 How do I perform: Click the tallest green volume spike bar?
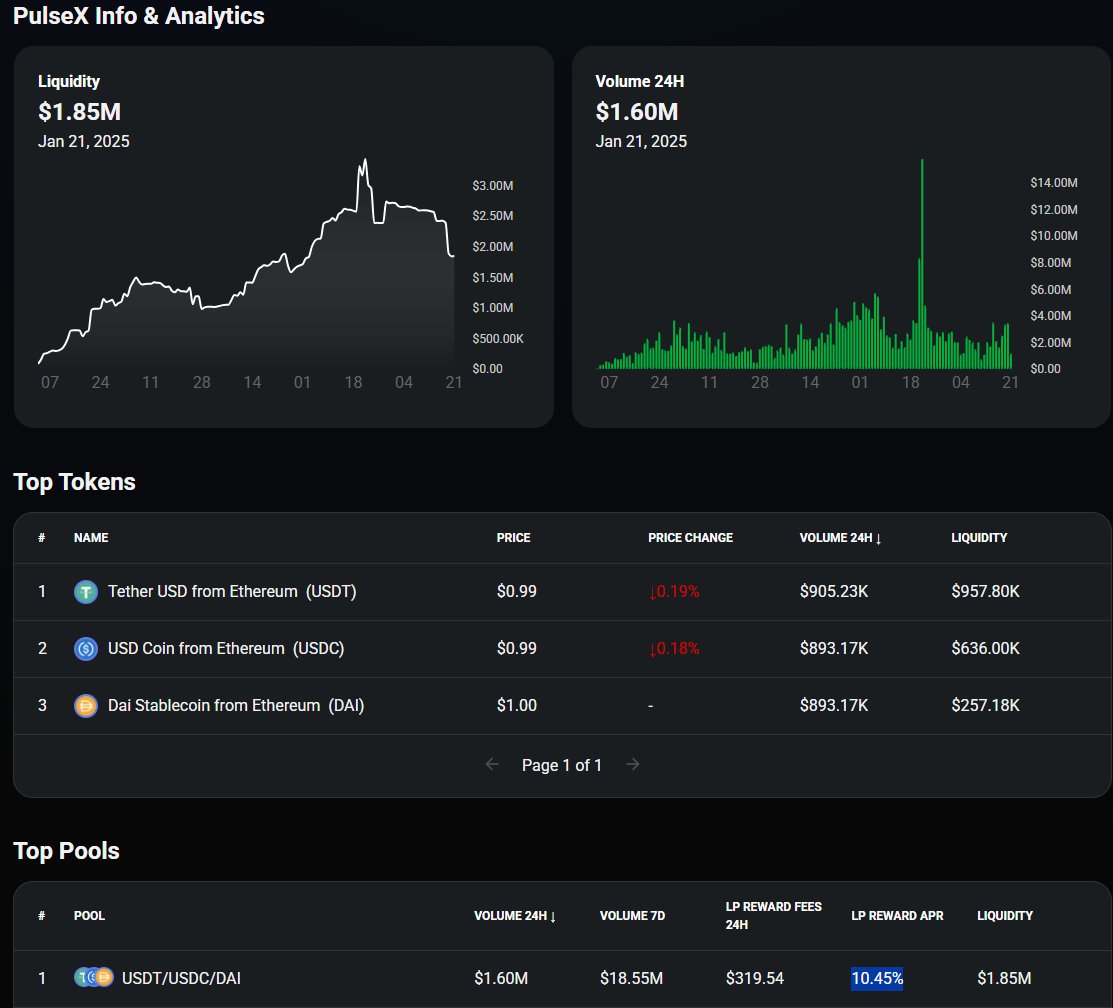coord(921,260)
